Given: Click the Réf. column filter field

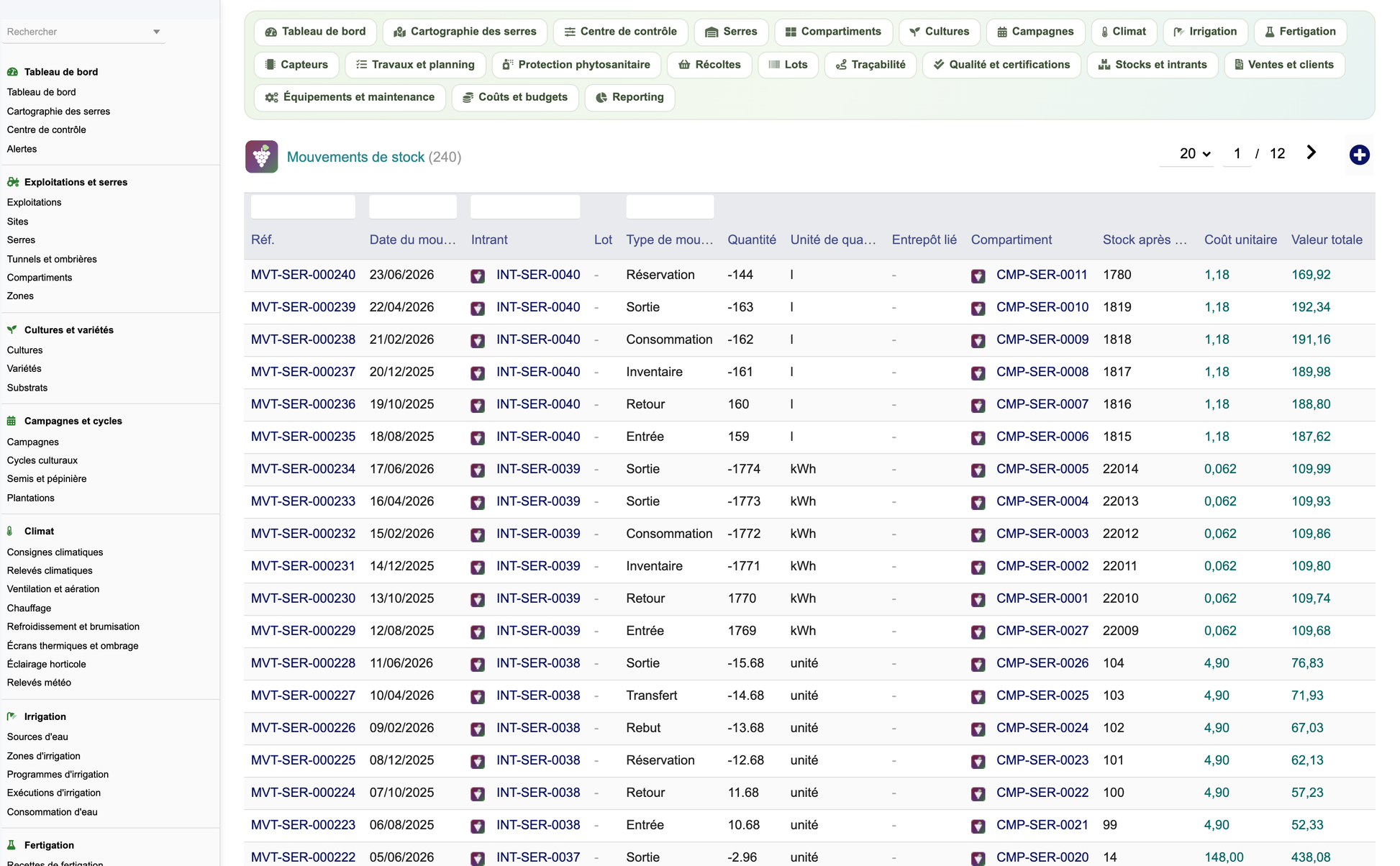Looking at the screenshot, I should [x=303, y=207].
